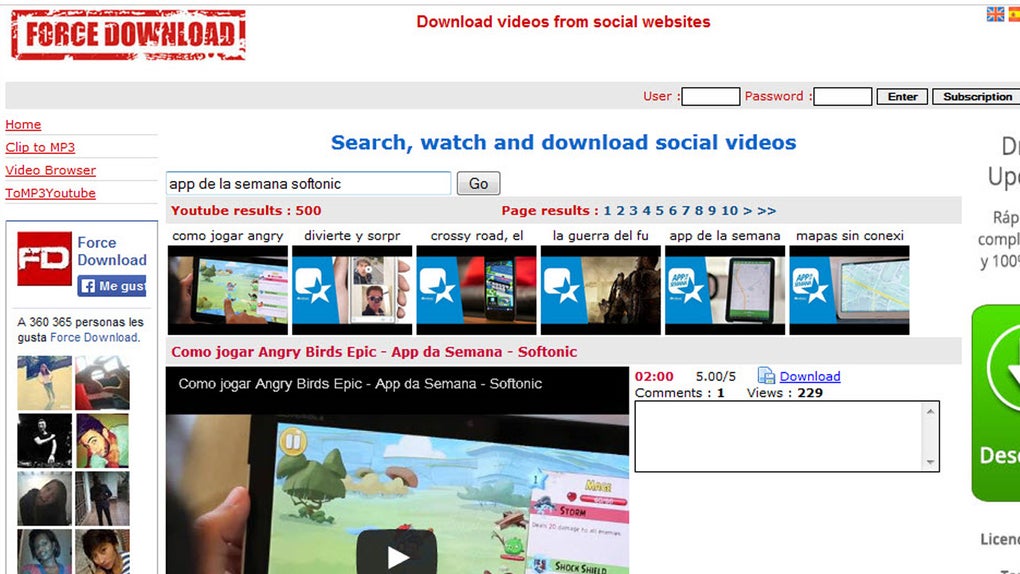1020x574 pixels.
Task: Click the comments box scroll down arrow
Action: pyautogui.click(x=930, y=462)
